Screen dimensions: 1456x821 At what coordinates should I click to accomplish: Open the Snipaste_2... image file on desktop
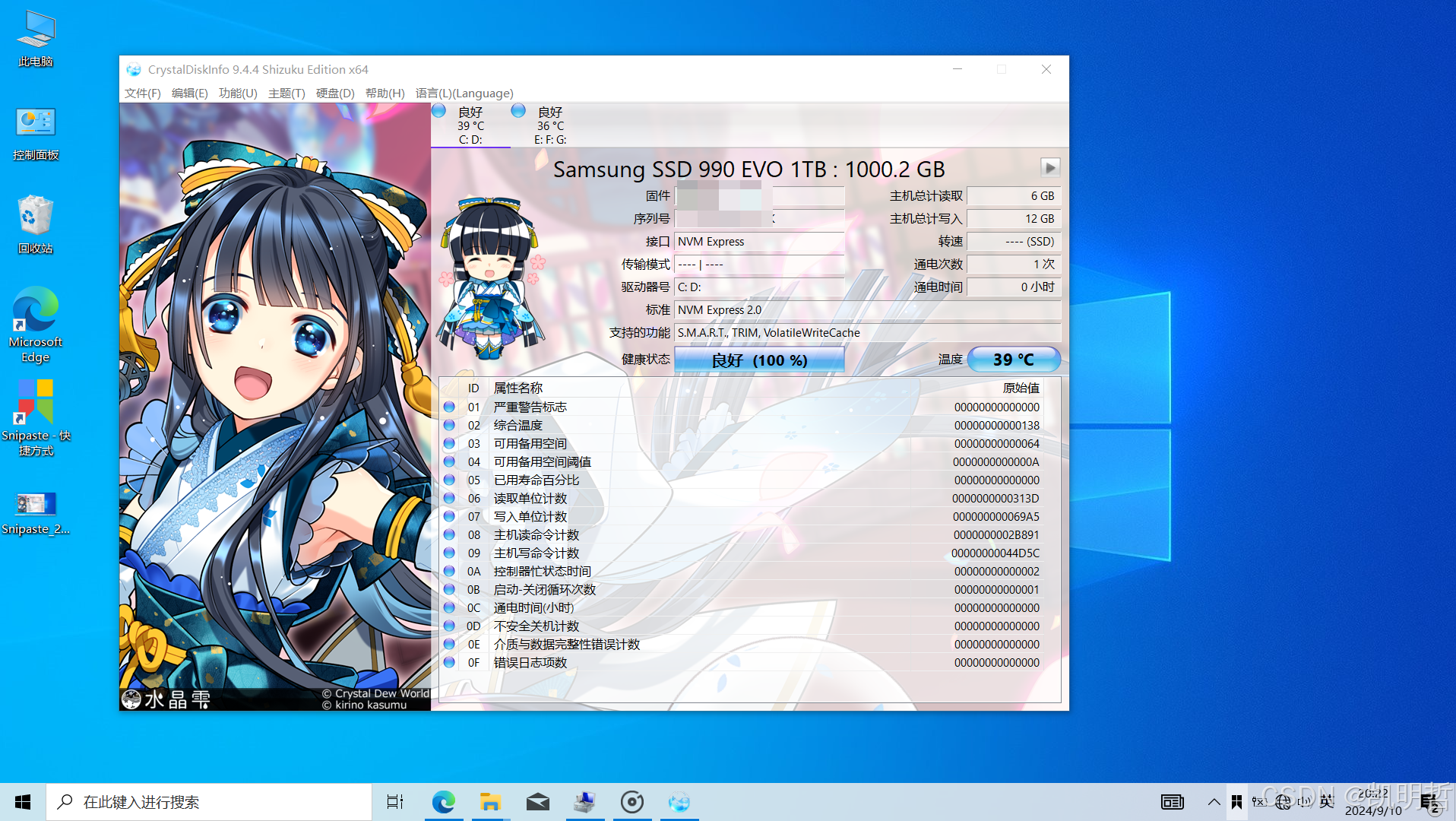(36, 513)
